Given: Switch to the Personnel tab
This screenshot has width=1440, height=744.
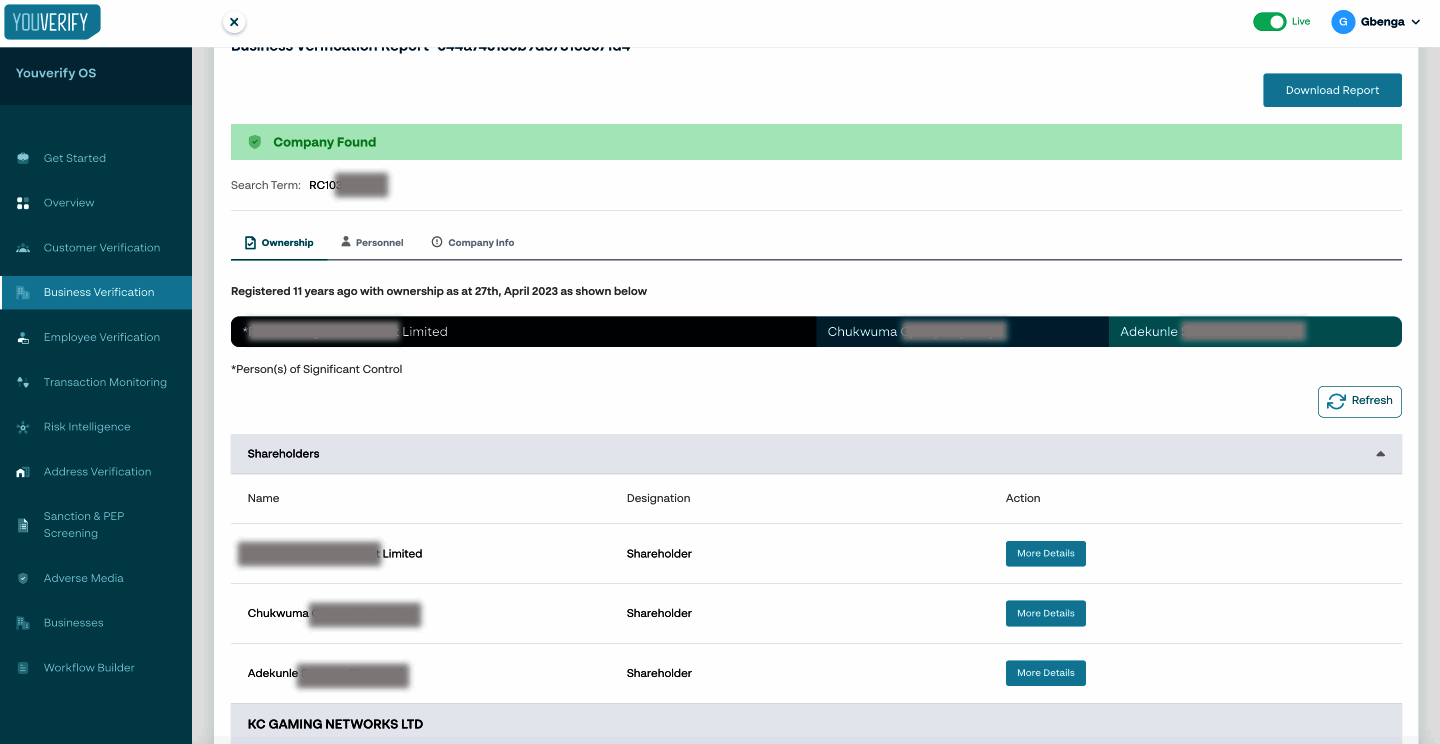Looking at the screenshot, I should click(x=372, y=243).
